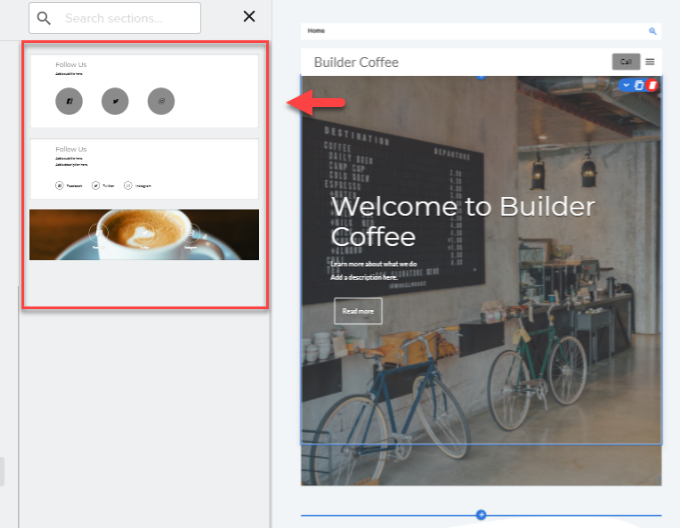Image resolution: width=680 pixels, height=528 pixels.
Task: Click the Welcome to Builder Coffee heading
Action: click(x=462, y=222)
